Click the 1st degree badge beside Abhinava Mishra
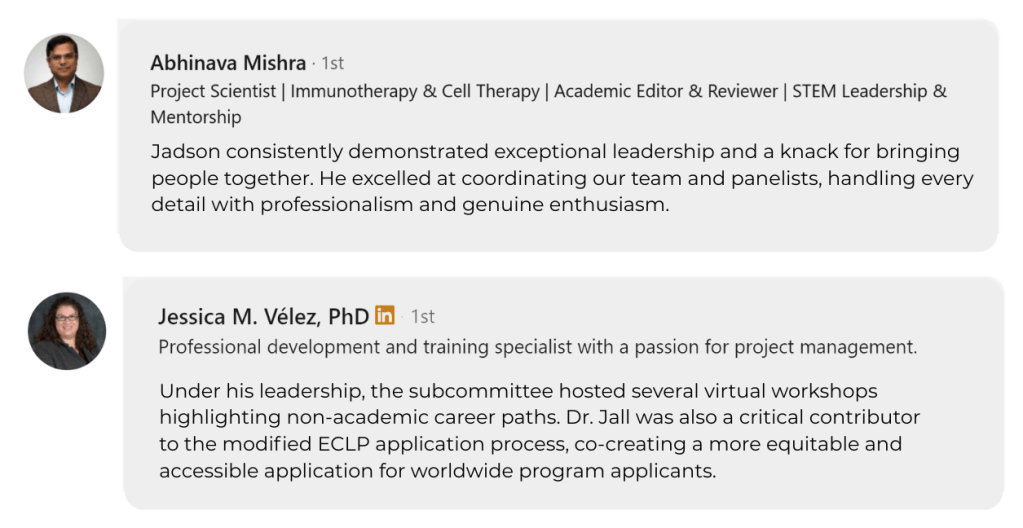Image resolution: width=1023 pixels, height=528 pixels. click(333, 63)
